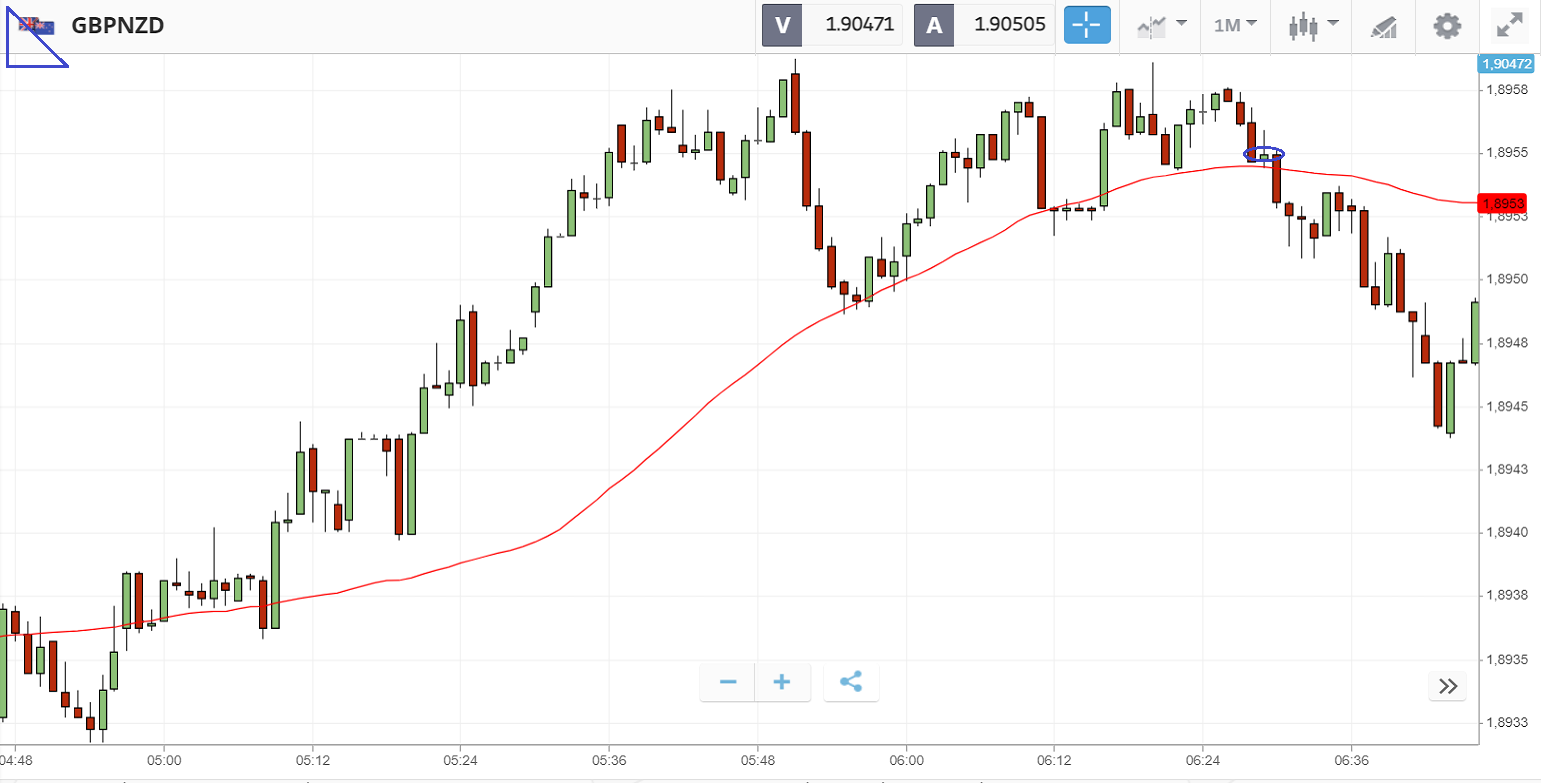Open chart settings gear icon
Screen dimensions: 1541x783
(x=1447, y=25)
